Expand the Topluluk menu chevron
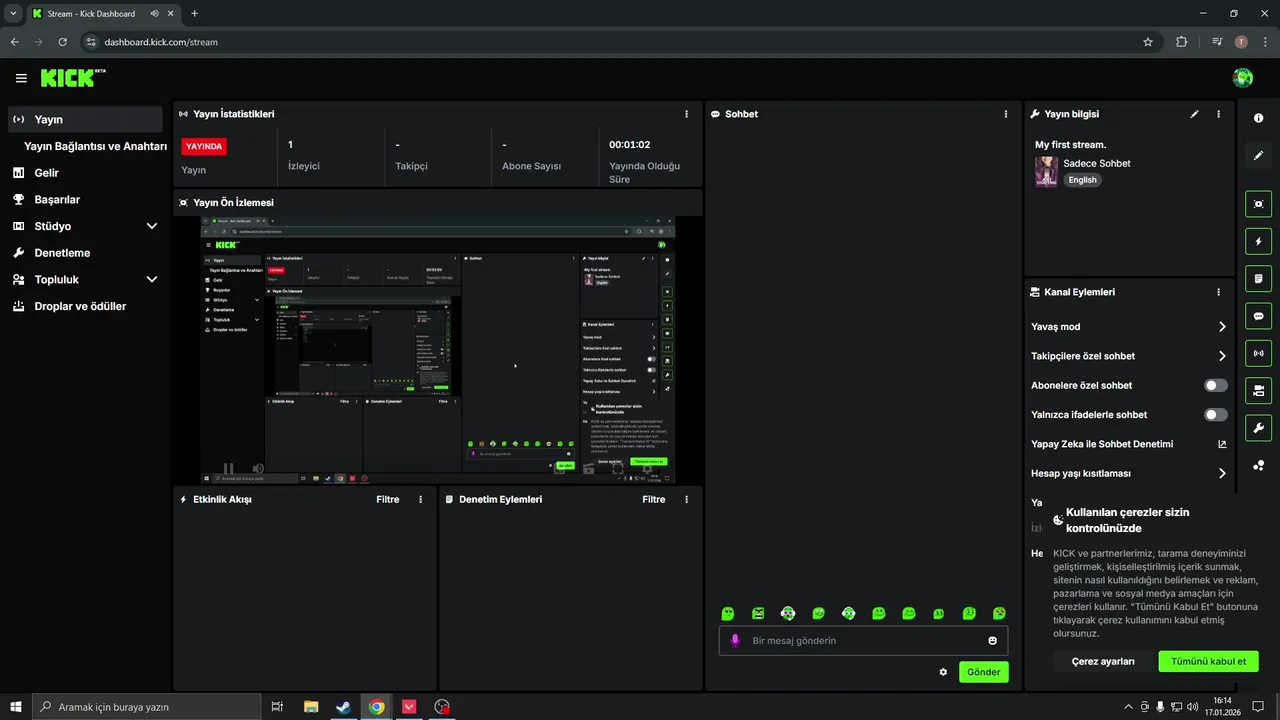This screenshot has height=720, width=1280. 152,280
